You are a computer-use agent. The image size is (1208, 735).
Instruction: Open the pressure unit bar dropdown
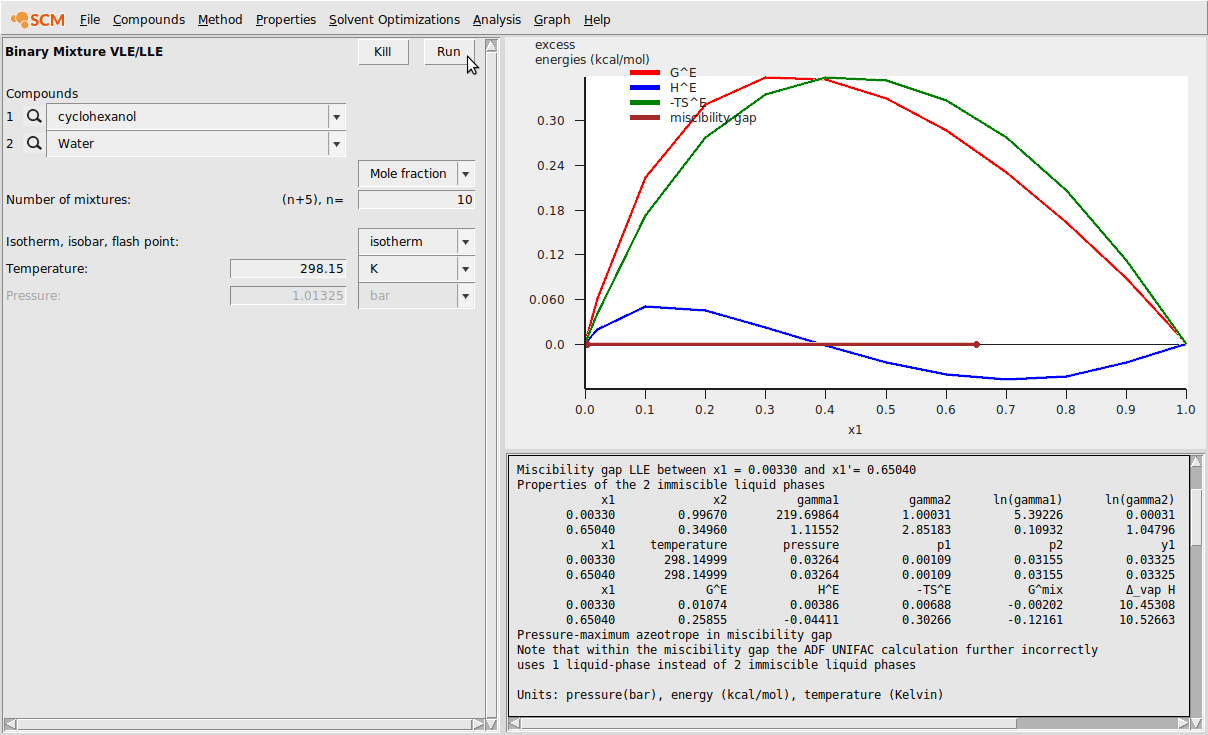(416, 296)
